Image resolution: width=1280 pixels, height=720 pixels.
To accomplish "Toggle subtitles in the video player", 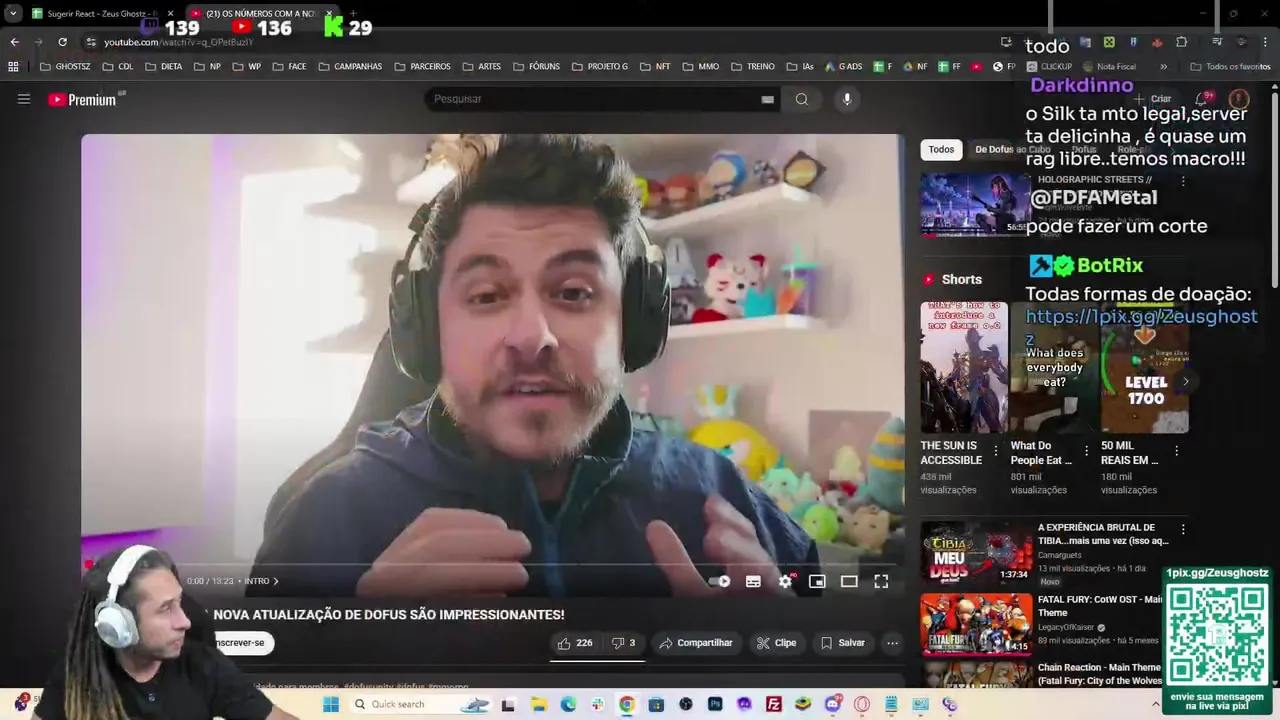I will click(753, 581).
